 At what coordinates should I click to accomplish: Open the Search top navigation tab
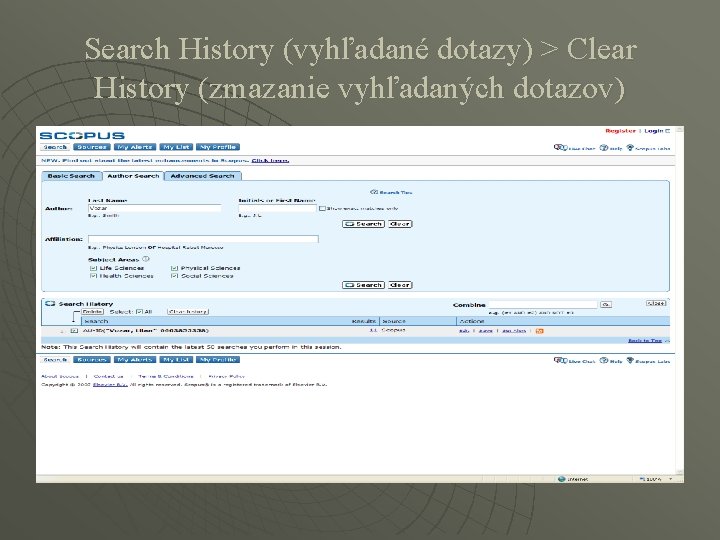point(55,147)
